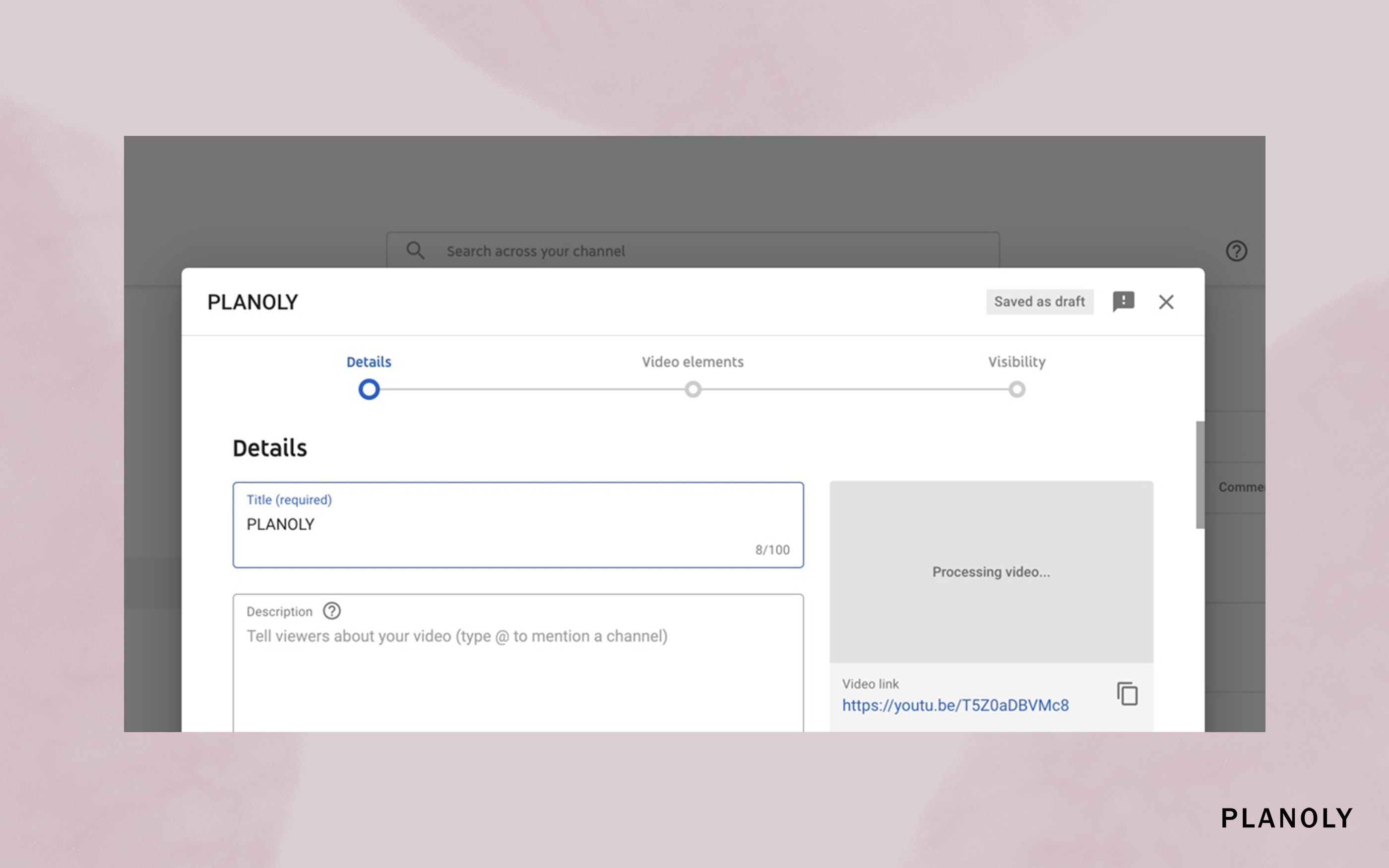Image resolution: width=1389 pixels, height=868 pixels.
Task: Click the Processing video preview thumbnail
Action: [x=991, y=572]
